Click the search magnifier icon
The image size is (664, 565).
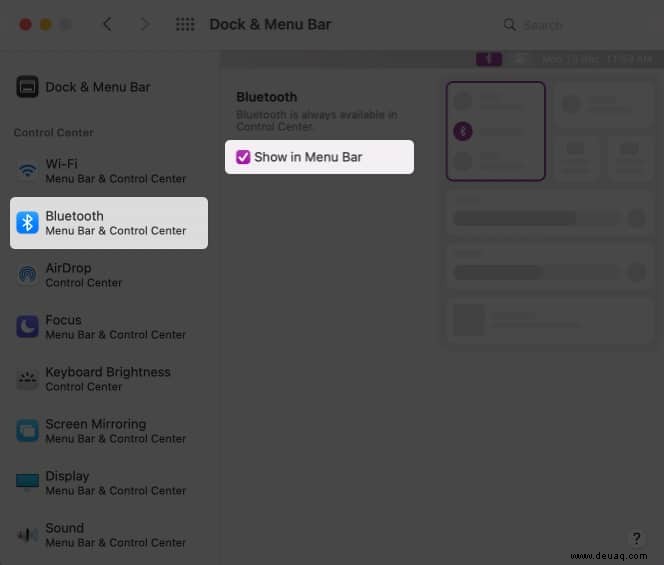point(510,25)
